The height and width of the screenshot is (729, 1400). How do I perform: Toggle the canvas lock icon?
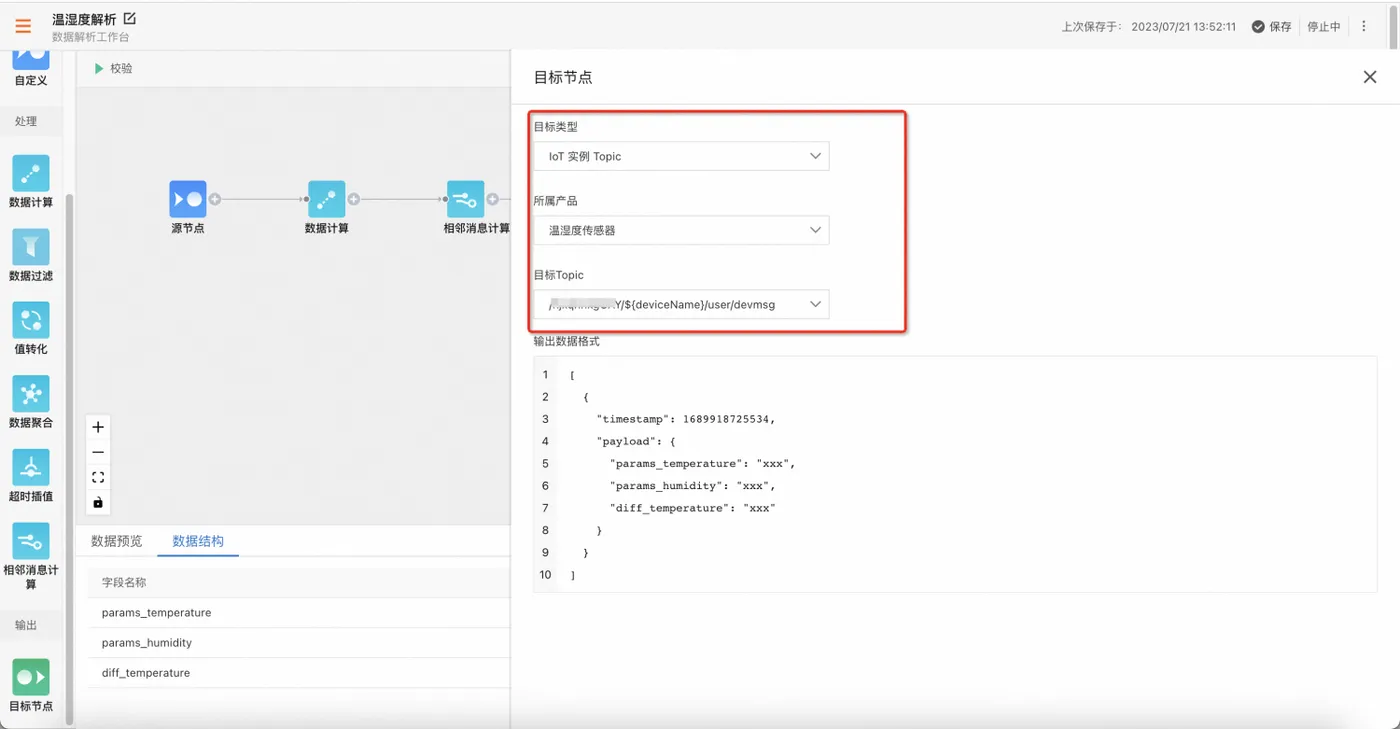click(98, 502)
